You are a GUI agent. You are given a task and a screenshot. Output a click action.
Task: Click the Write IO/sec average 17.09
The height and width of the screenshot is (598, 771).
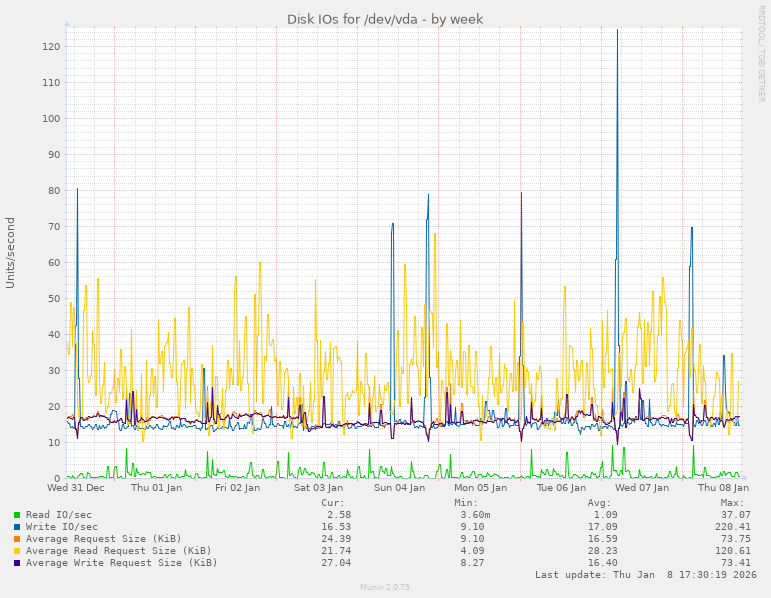click(603, 527)
